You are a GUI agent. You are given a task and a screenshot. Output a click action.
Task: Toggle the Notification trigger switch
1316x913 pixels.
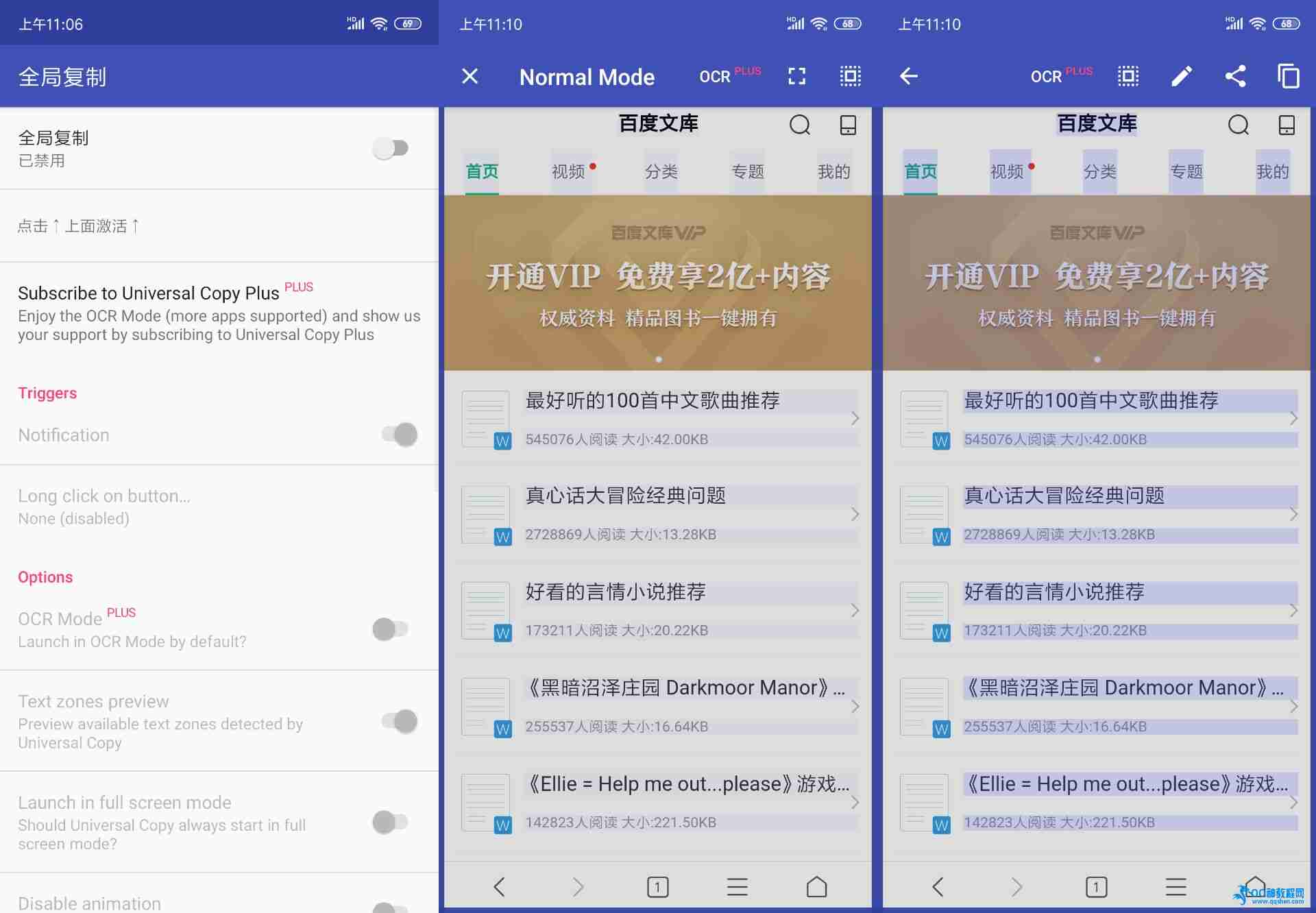pos(400,434)
